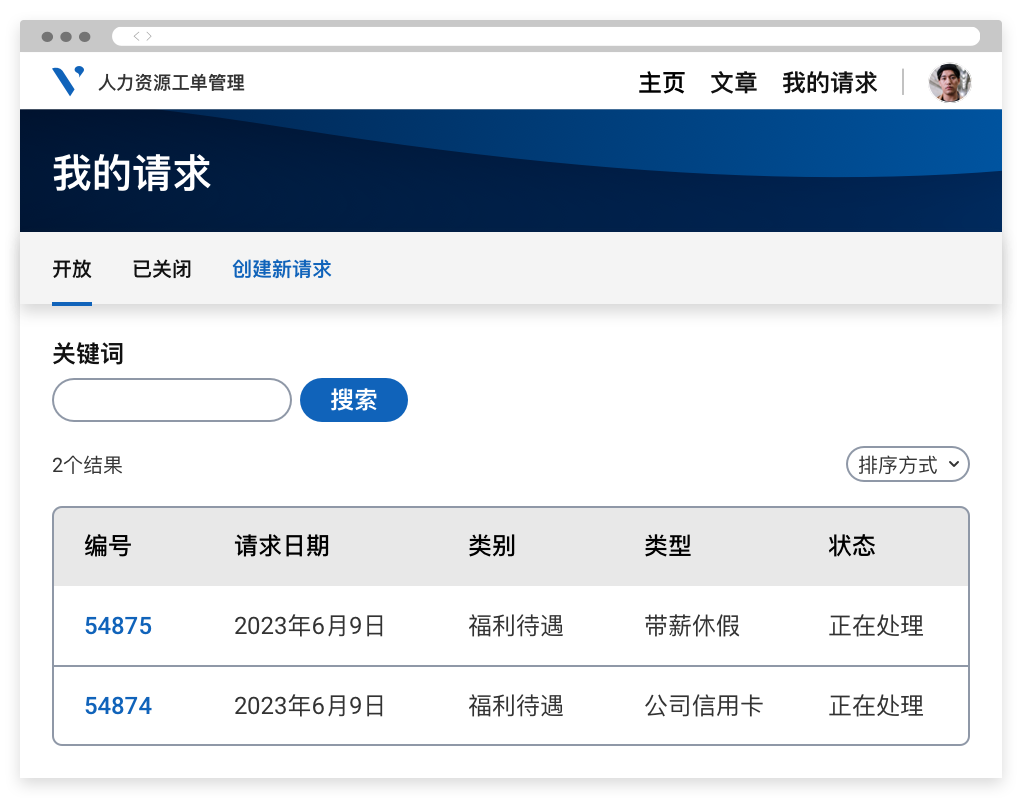The image size is (1022, 798).
Task: Click the 请求日期 column header
Action: pos(281,546)
